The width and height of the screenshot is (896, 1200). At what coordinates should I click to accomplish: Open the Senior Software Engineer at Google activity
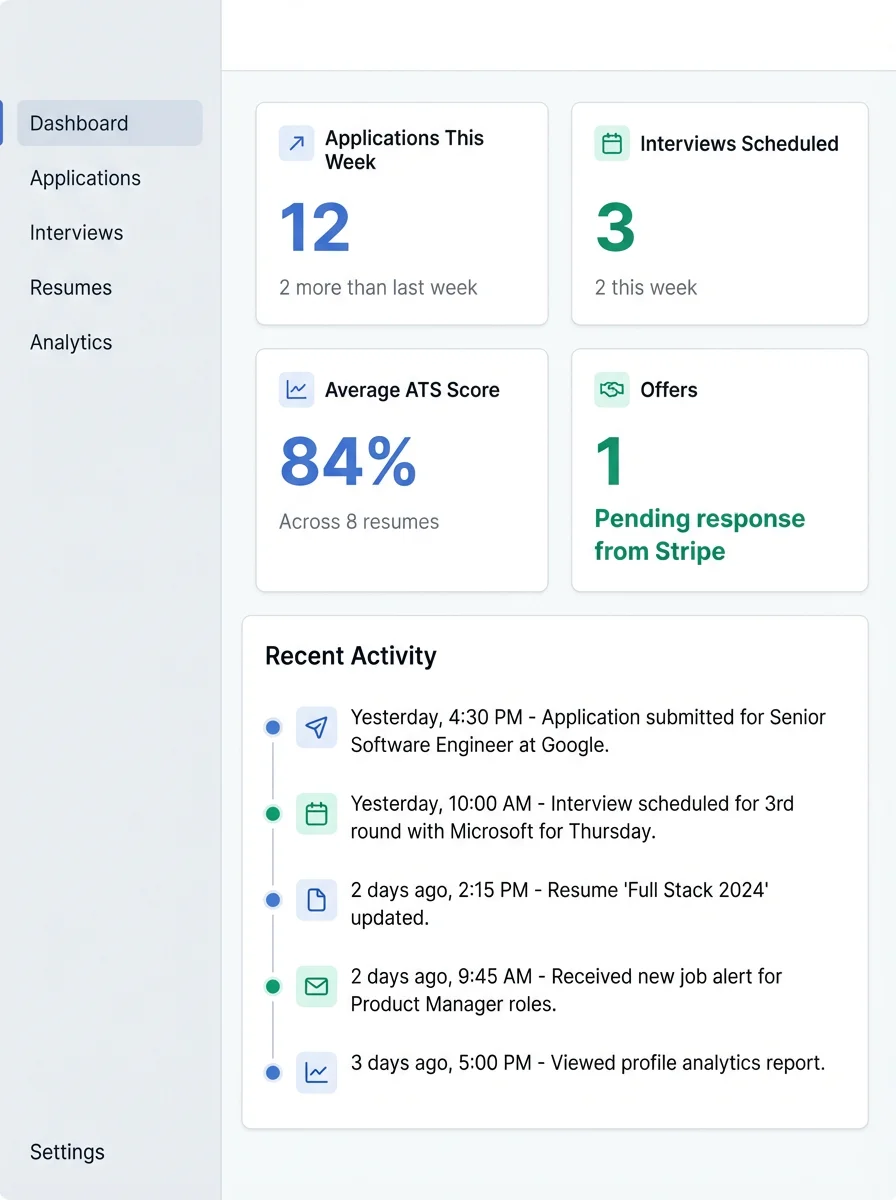[x=588, y=731]
